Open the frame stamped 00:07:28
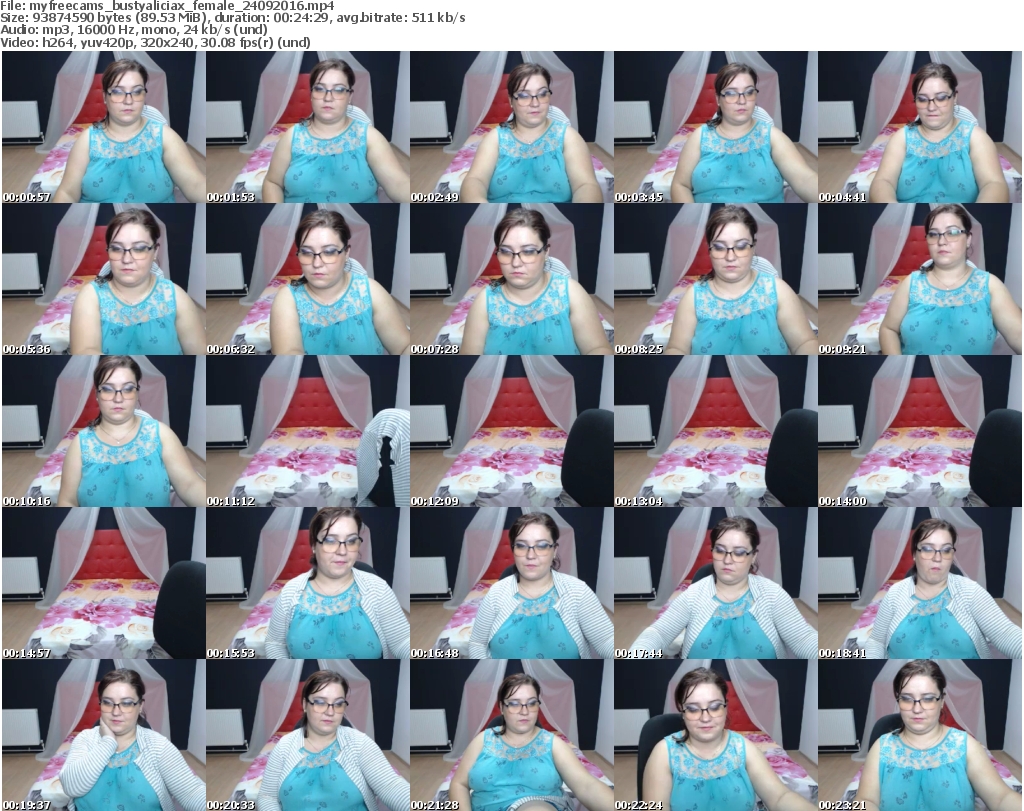Image resolution: width=1024 pixels, height=811 pixels. (x=512, y=279)
